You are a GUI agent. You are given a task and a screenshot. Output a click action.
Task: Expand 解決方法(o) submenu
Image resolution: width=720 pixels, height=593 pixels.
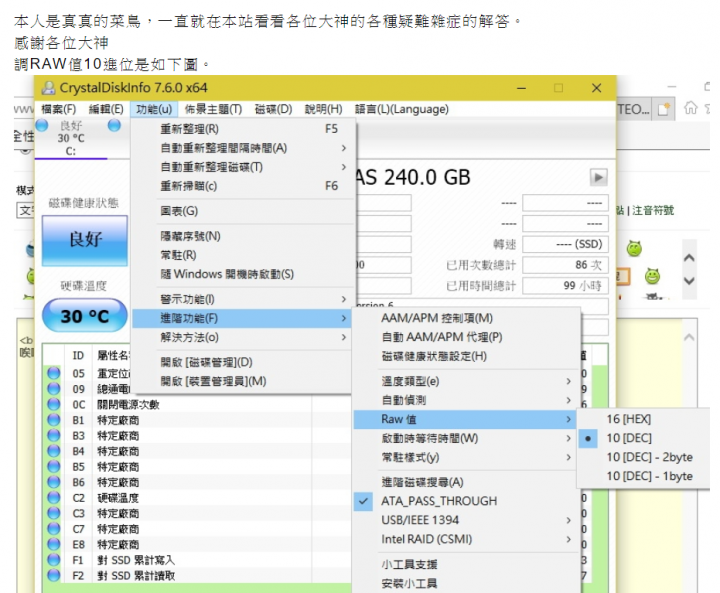[243, 338]
